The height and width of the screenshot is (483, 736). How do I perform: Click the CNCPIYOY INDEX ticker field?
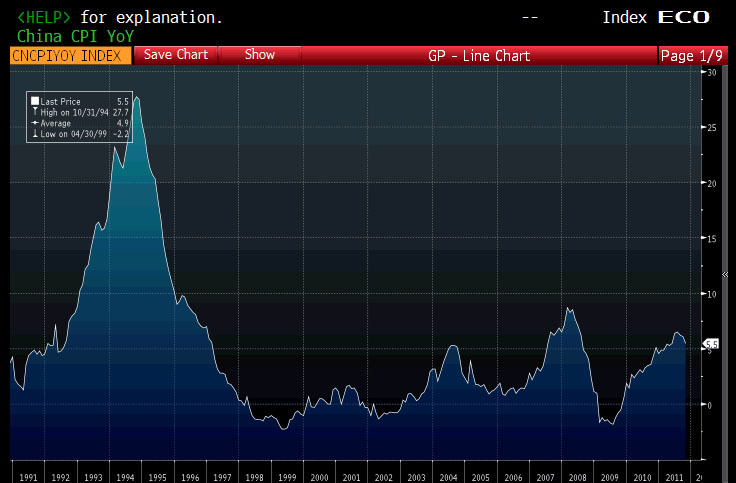(x=70, y=56)
